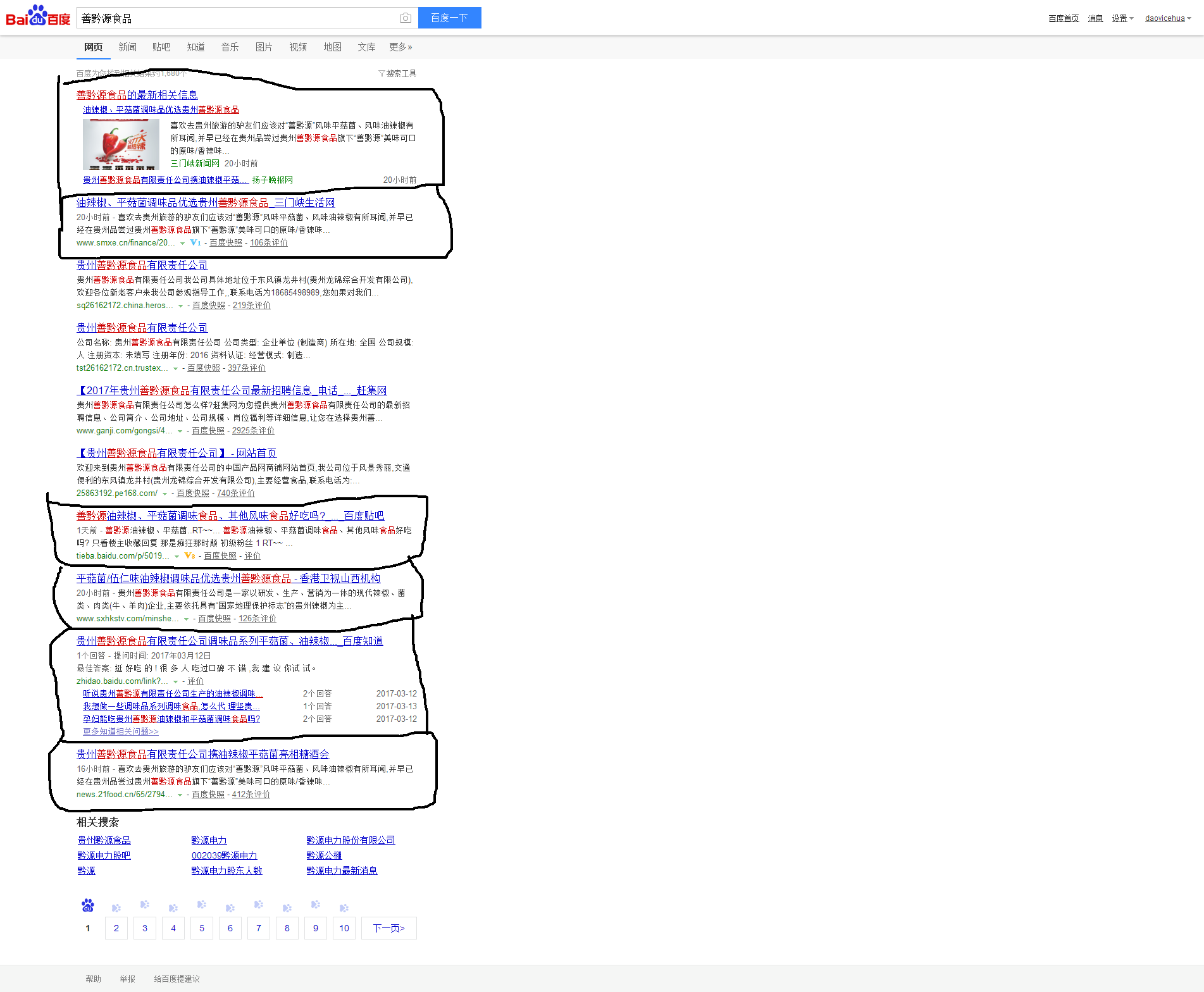
Task: Open the 孕妇能吃贵州善黔源 question link
Action: [x=171, y=719]
